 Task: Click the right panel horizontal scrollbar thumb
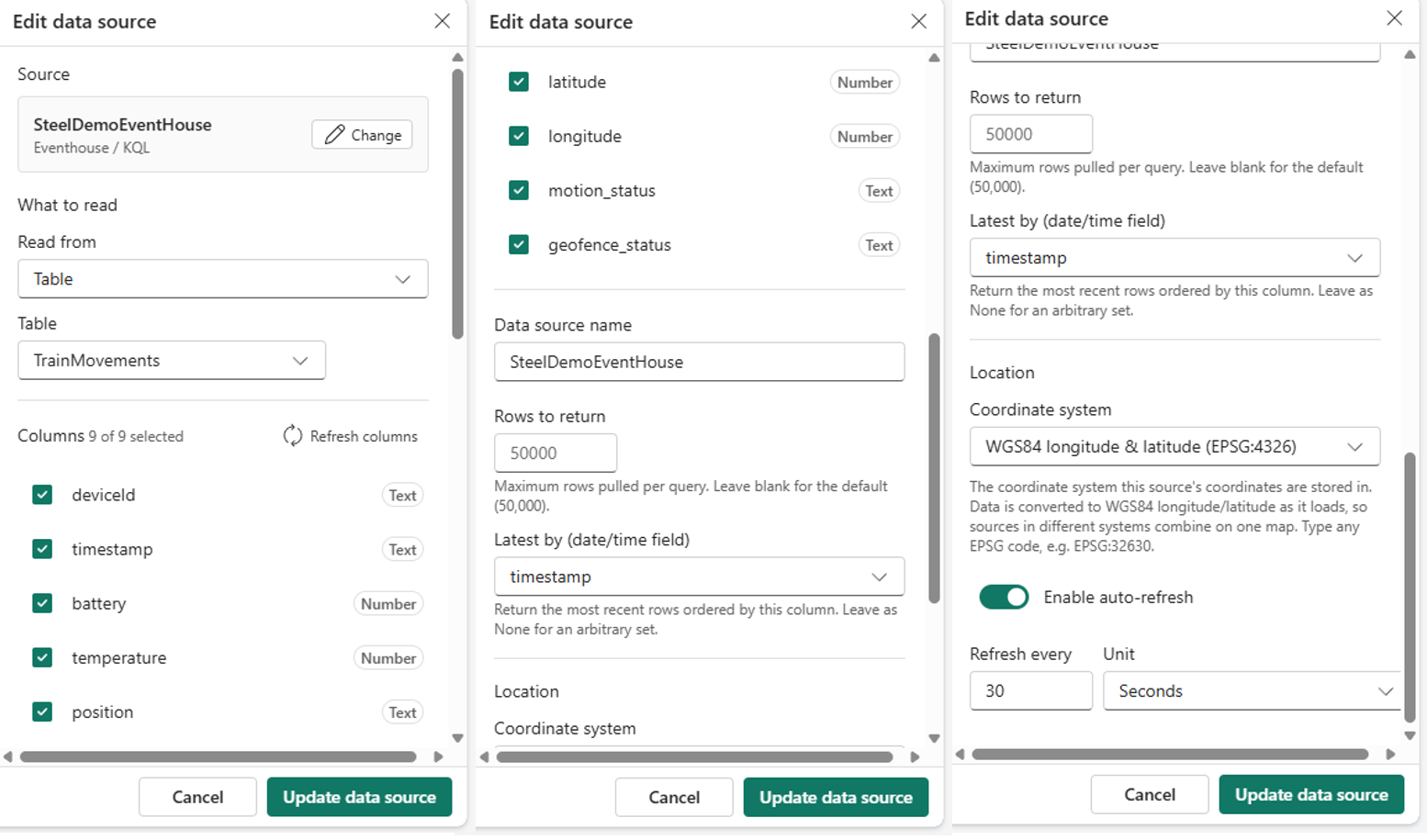coord(1171,754)
